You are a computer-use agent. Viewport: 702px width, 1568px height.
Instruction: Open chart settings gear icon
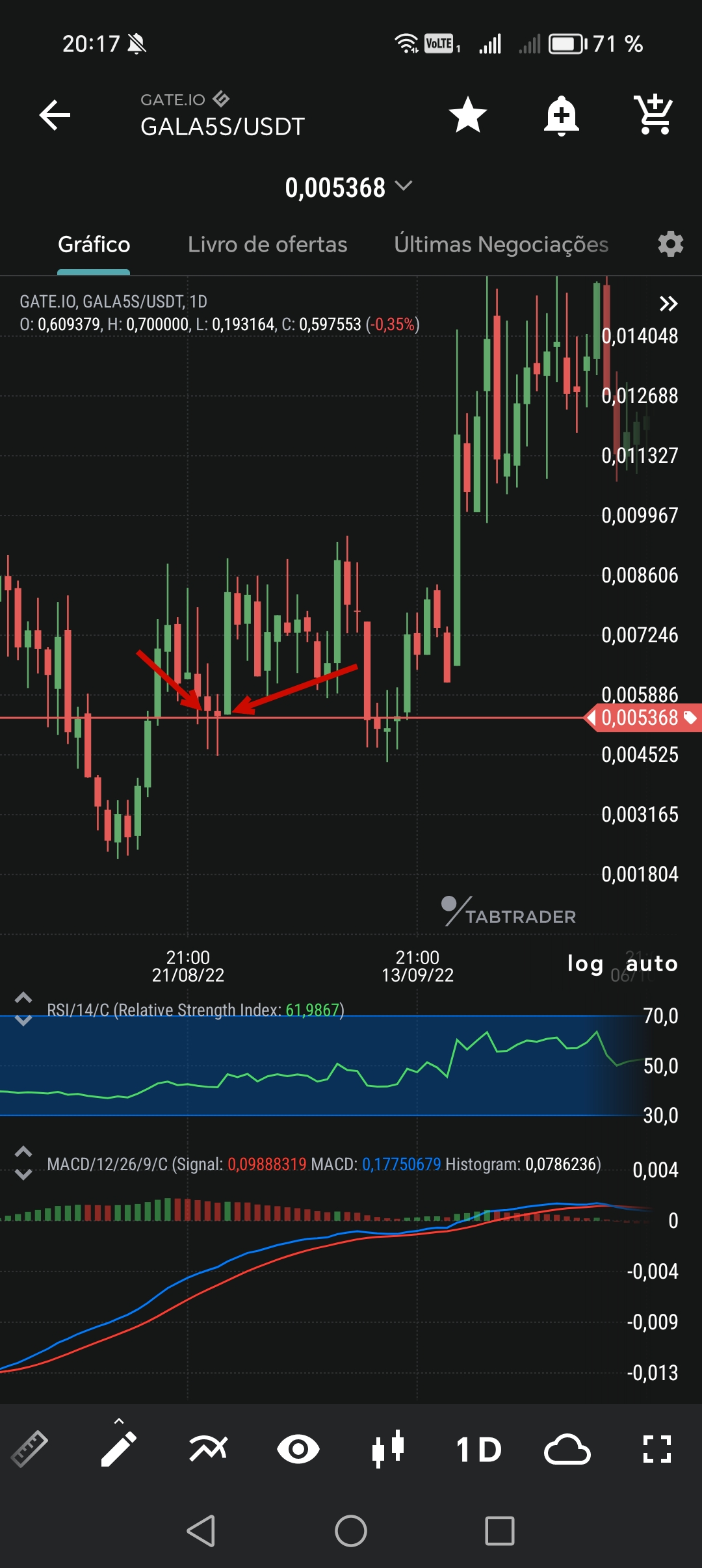point(670,244)
